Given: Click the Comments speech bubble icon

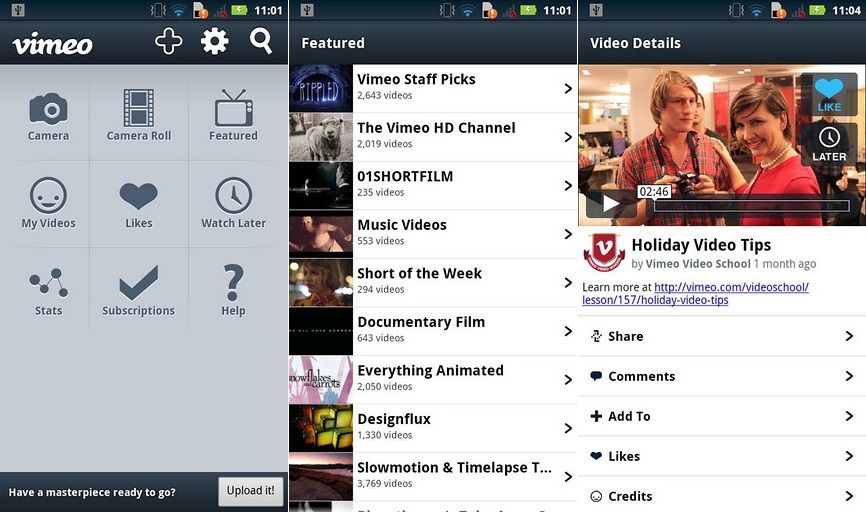Looking at the screenshot, I should point(596,376).
